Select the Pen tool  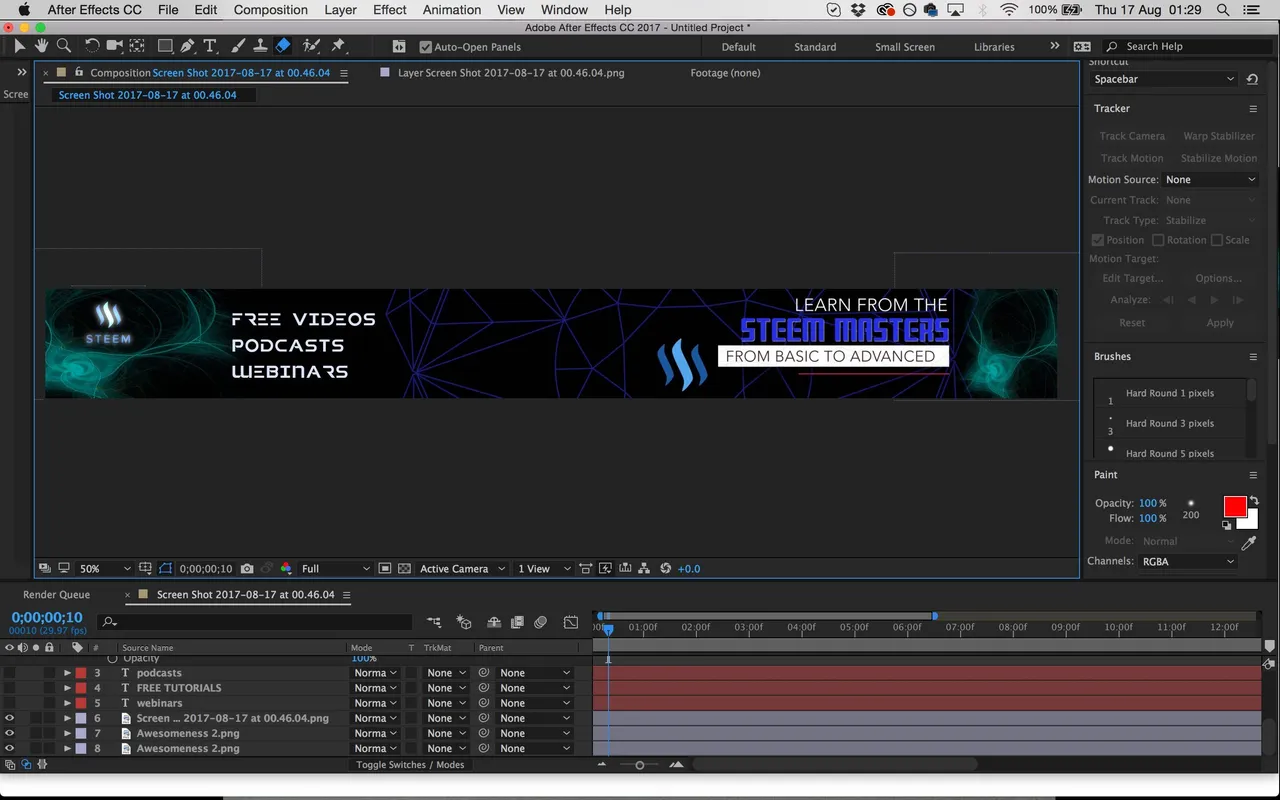[x=188, y=46]
